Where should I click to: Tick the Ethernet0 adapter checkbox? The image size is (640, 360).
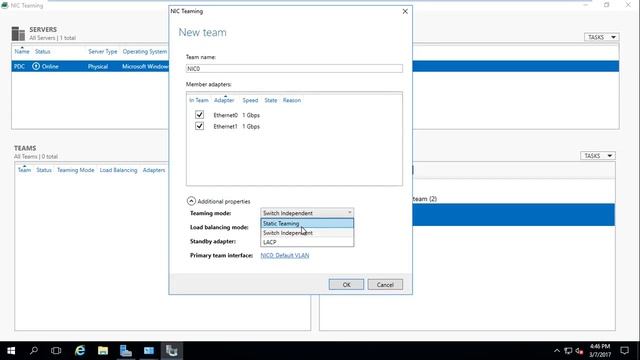[x=199, y=115]
